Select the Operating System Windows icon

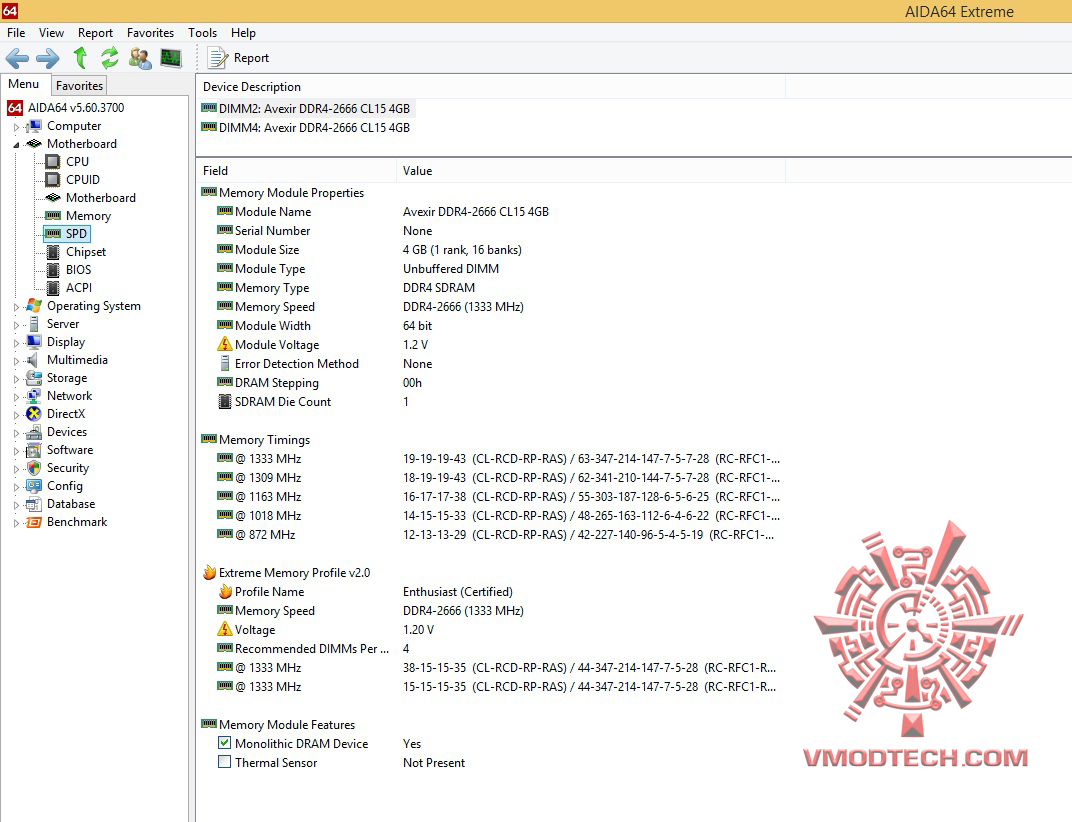pyautogui.click(x=34, y=306)
